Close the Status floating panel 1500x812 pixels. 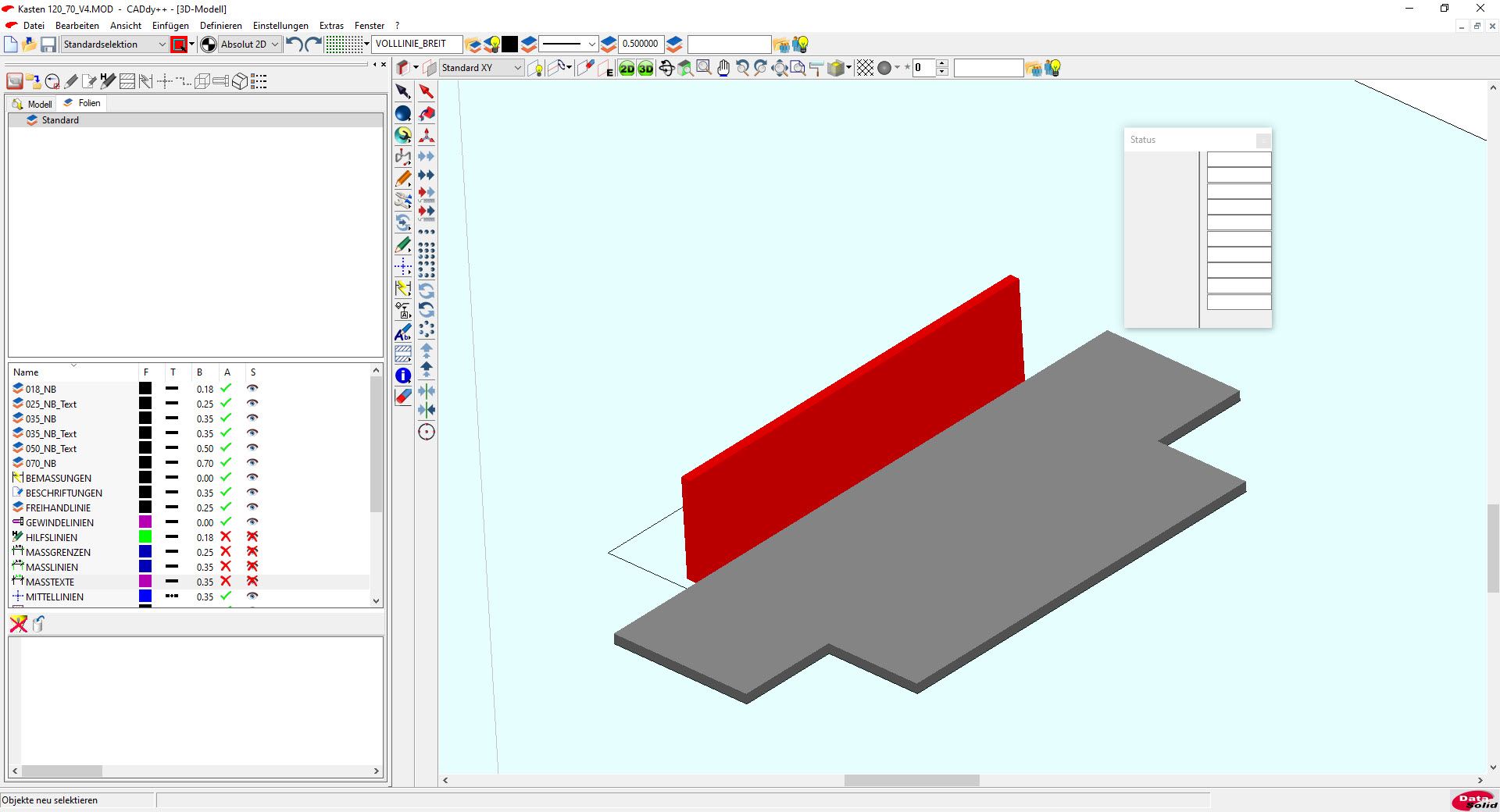pos(1262,141)
